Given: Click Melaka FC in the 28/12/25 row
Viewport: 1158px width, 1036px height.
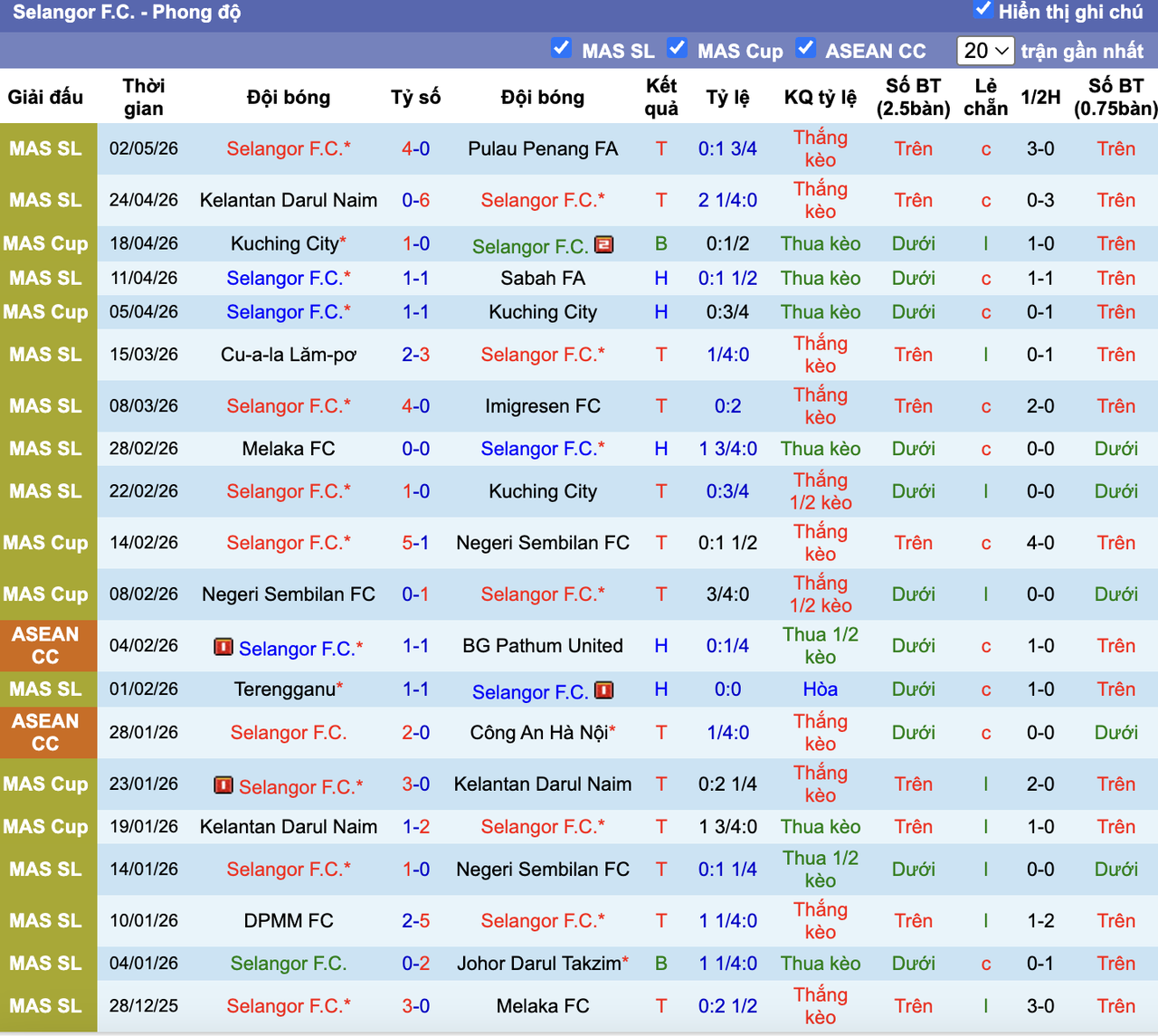Looking at the screenshot, I should [x=543, y=1006].
